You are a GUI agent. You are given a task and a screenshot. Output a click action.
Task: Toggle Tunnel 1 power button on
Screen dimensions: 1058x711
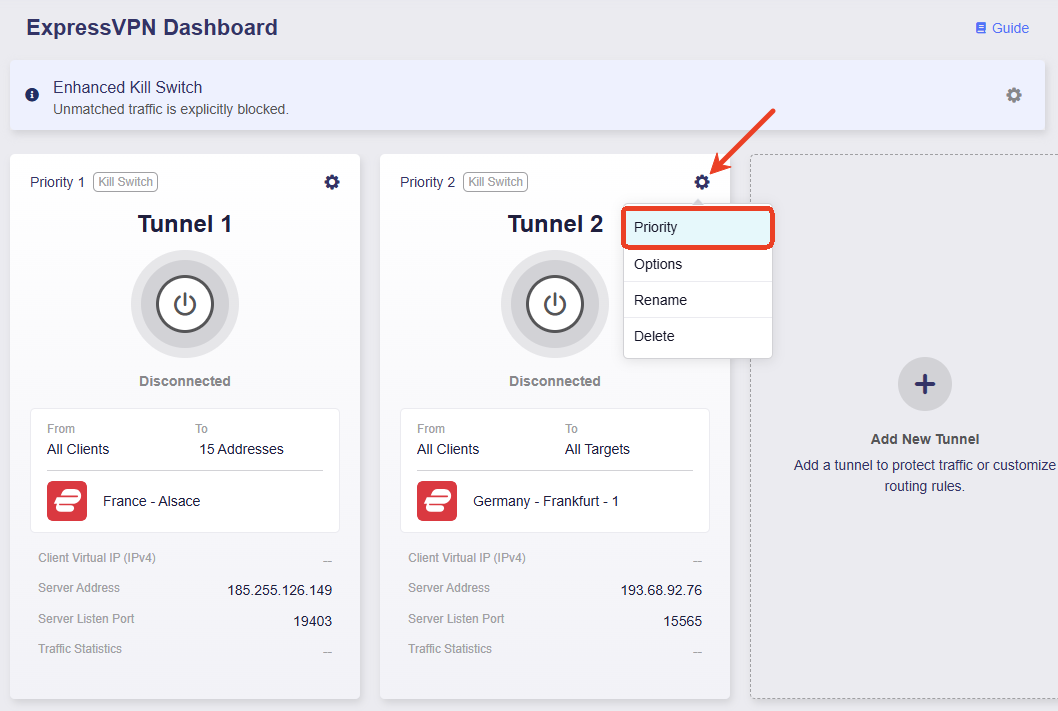[185, 304]
